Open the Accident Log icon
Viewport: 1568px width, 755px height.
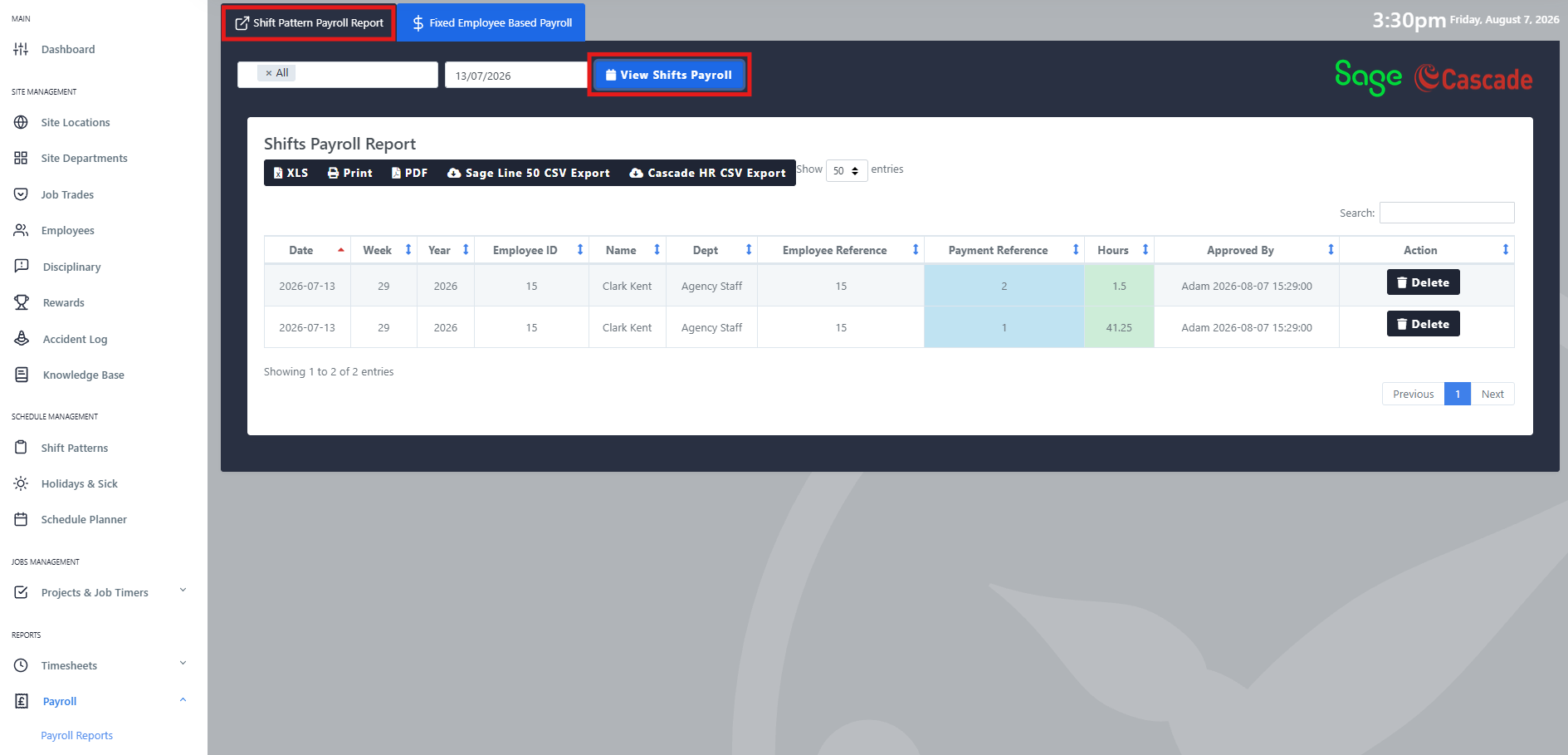click(x=22, y=339)
